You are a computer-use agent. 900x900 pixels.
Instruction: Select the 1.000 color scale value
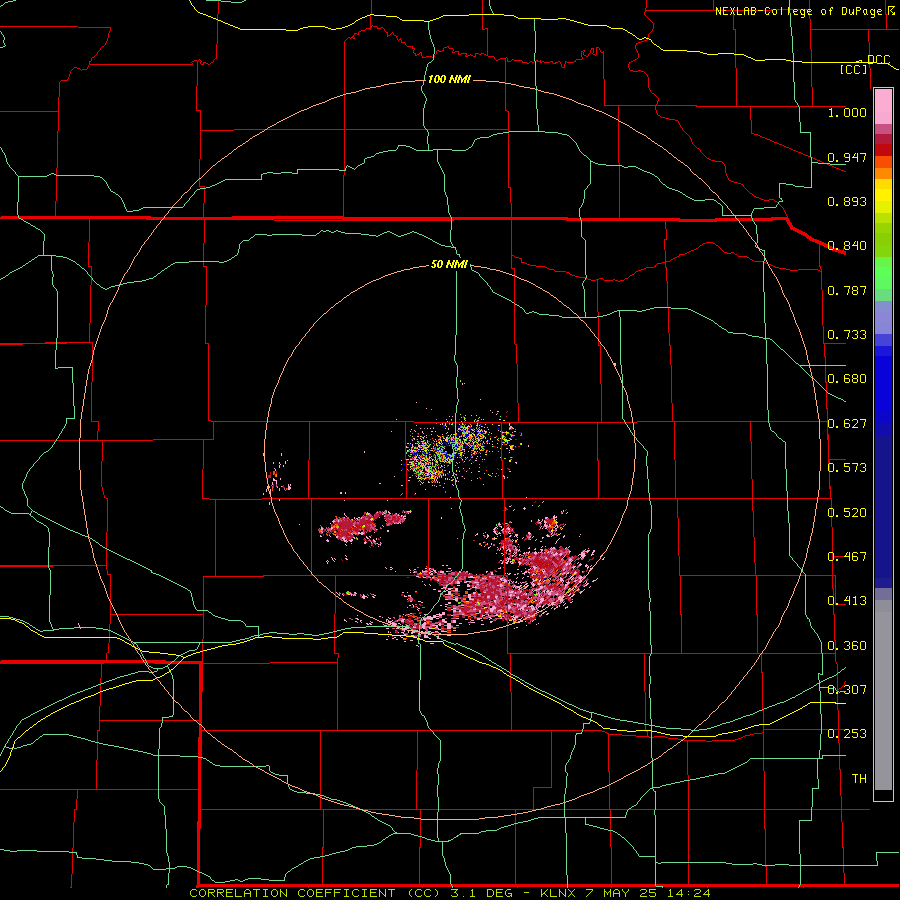pos(847,112)
